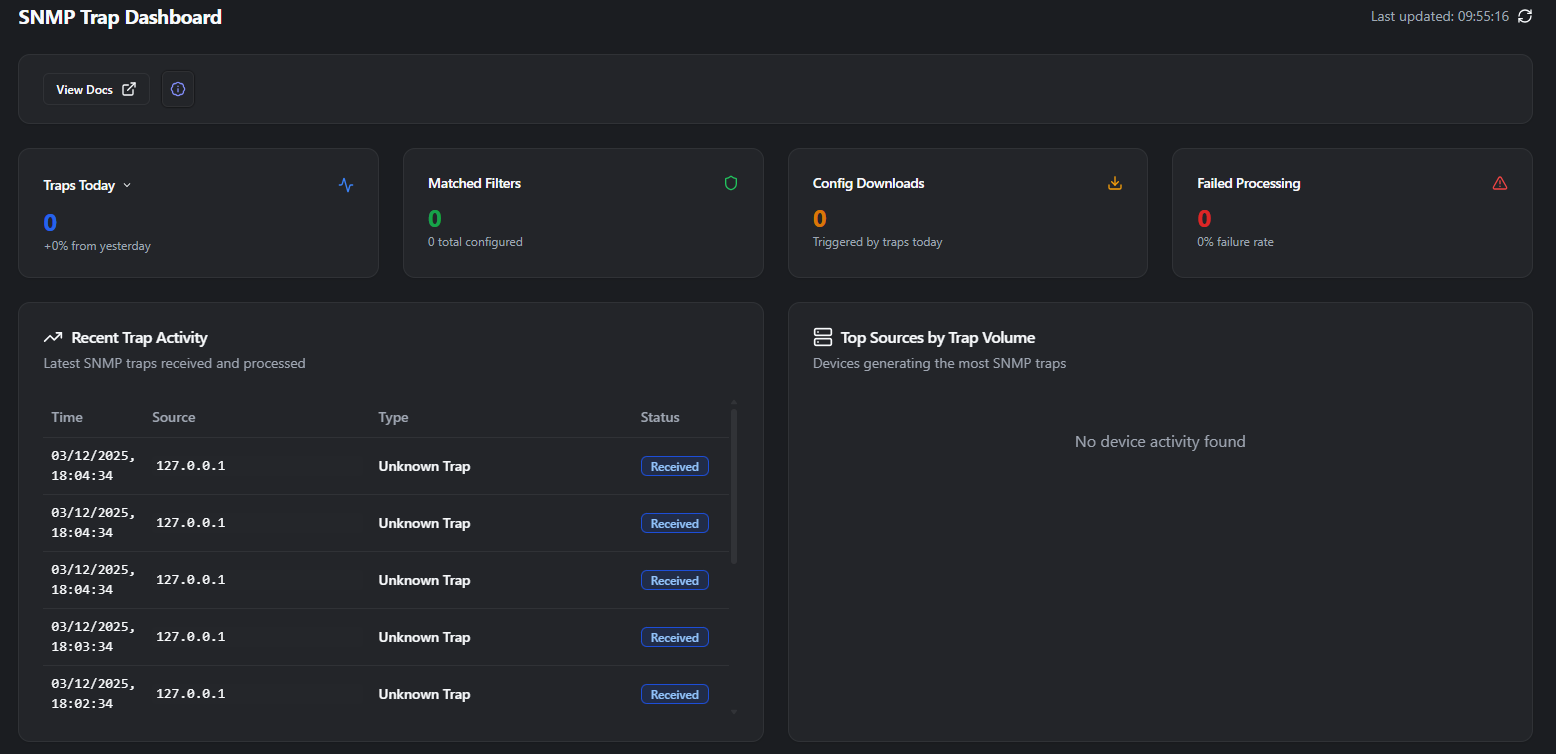Click the trending chart icon beside Recent Trap Activity
Image resolution: width=1556 pixels, height=754 pixels.
click(x=53, y=337)
